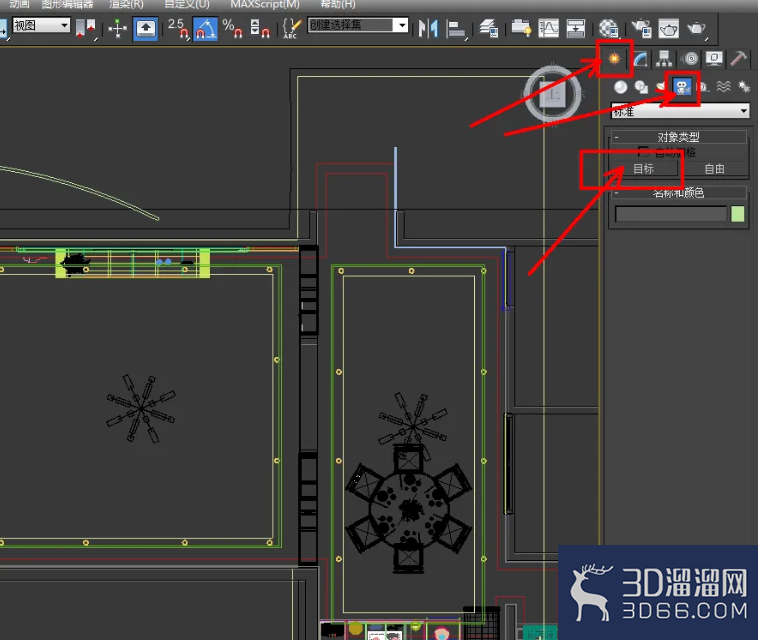Open the 渲染(R) menu

(x=127, y=4)
